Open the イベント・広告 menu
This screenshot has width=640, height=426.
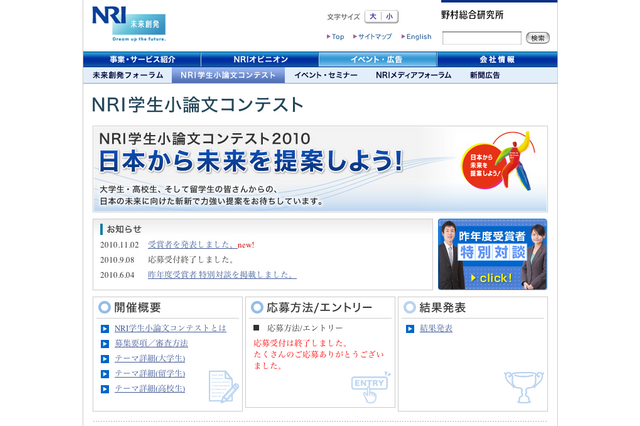pyautogui.click(x=378, y=60)
